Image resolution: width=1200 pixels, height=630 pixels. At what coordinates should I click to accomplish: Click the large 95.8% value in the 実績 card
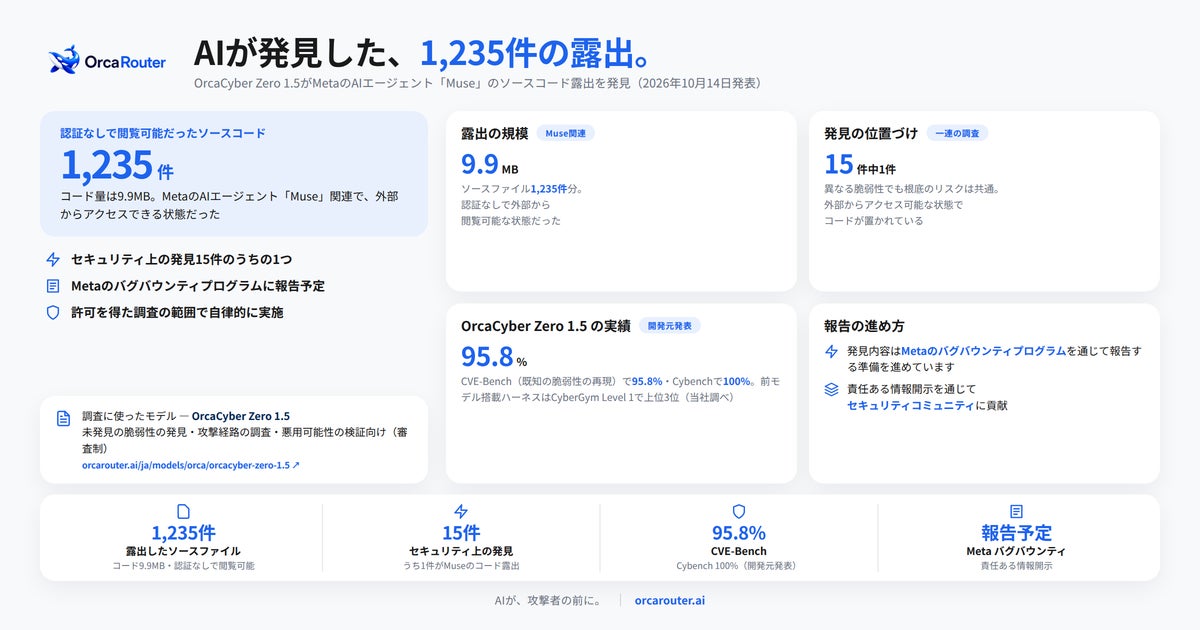coord(494,357)
